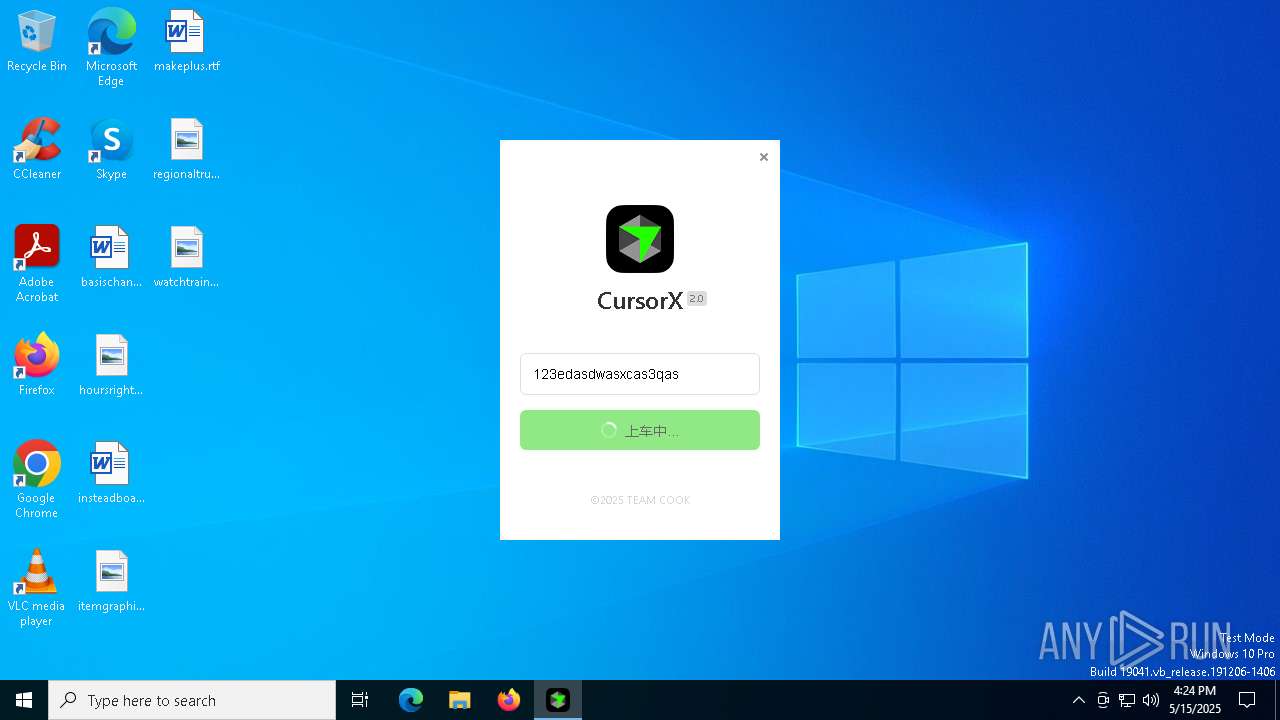Open the Microsoft Edge desktop shortcut

point(111,48)
